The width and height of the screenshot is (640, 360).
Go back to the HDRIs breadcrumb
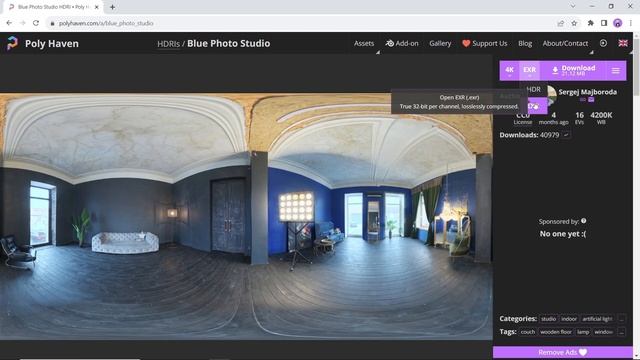pos(169,44)
